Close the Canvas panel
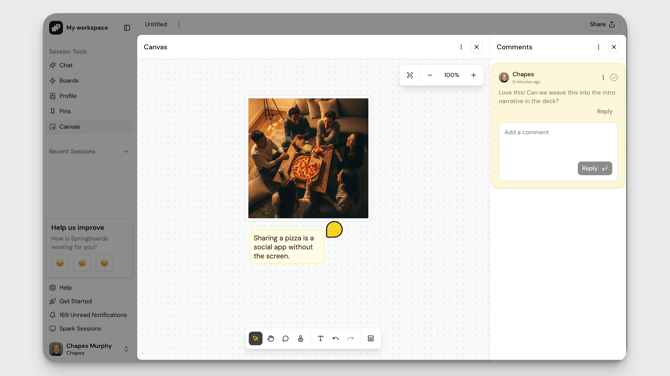This screenshot has height=376, width=670. click(x=476, y=47)
